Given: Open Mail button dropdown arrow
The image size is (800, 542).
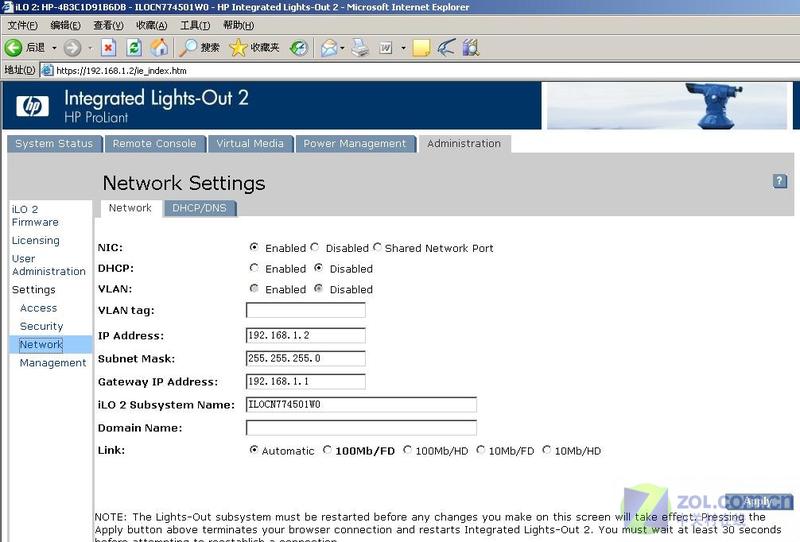Looking at the screenshot, I should tap(342, 48).
